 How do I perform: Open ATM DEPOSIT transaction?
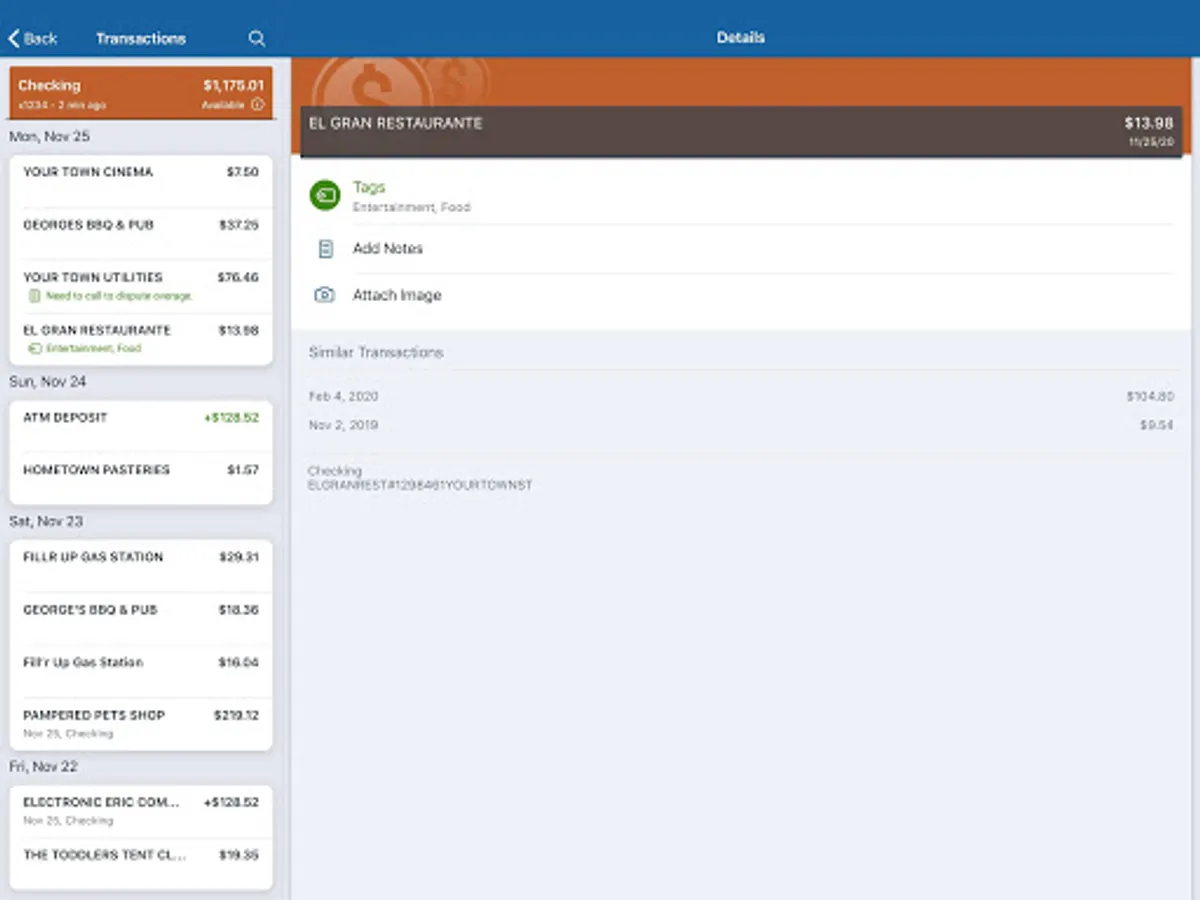[141, 426]
